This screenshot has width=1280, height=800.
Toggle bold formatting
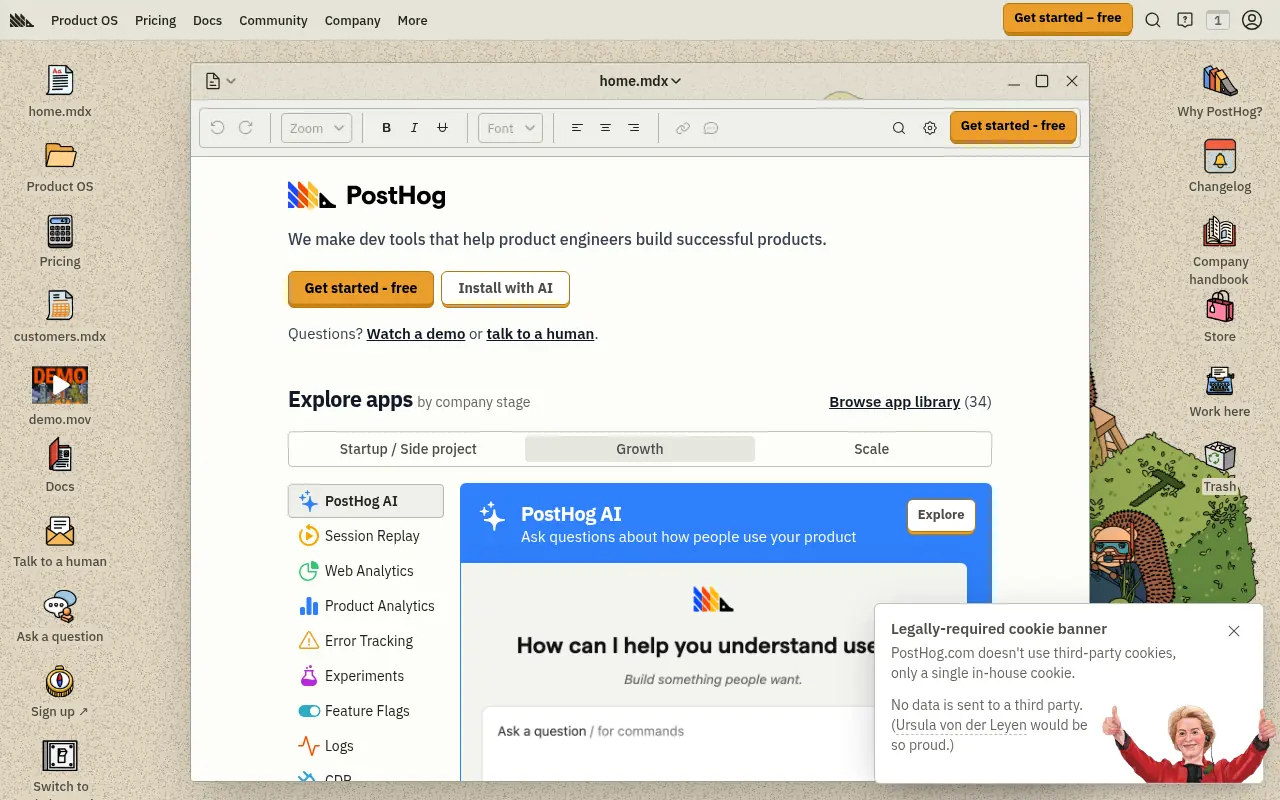click(386, 127)
